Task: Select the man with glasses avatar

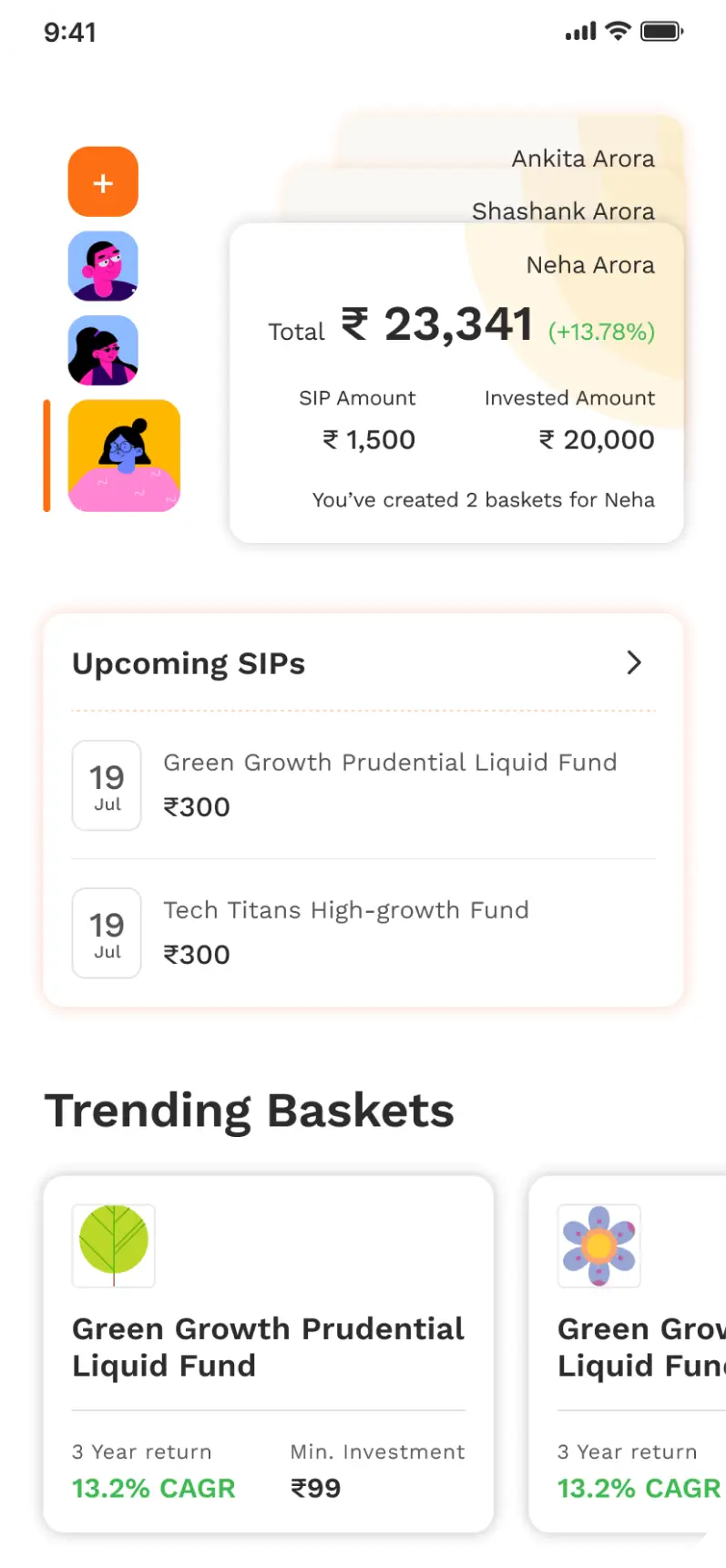Action: click(103, 266)
